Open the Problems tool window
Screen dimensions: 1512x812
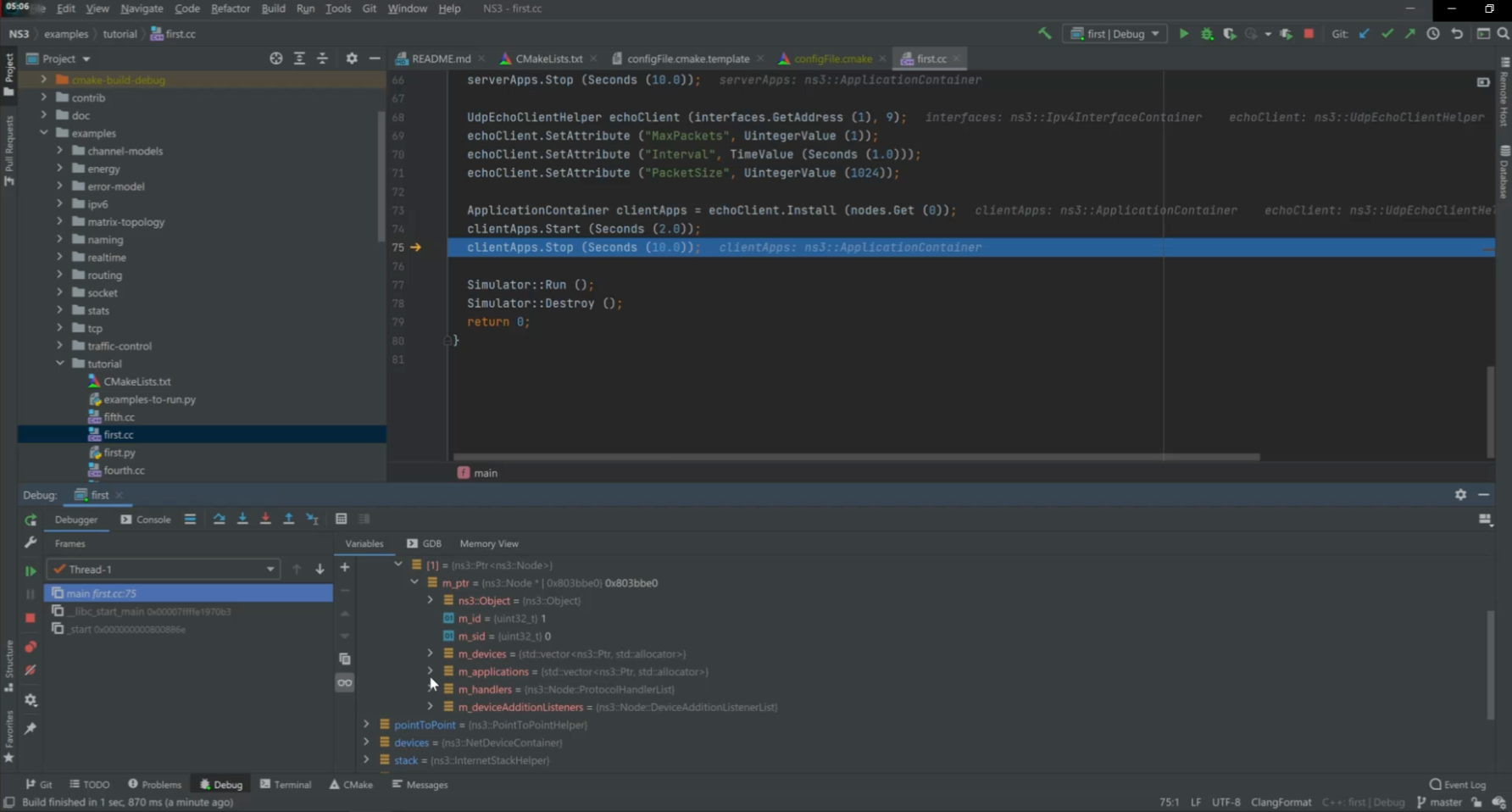154,784
